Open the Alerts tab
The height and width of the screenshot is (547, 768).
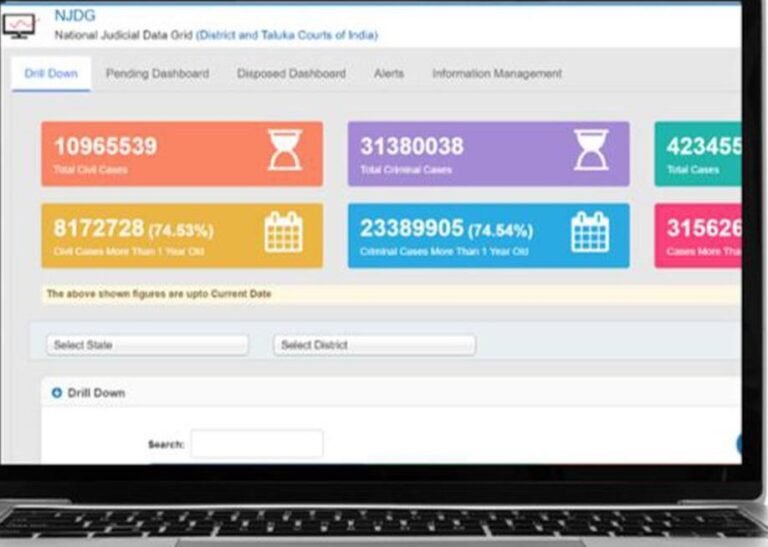coord(389,74)
